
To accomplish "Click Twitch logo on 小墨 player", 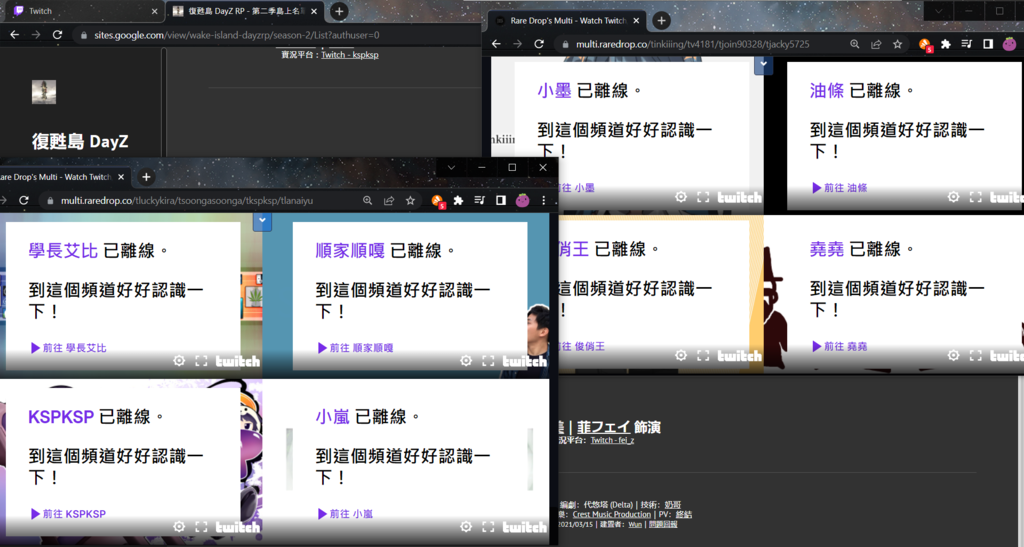I will tap(739, 197).
